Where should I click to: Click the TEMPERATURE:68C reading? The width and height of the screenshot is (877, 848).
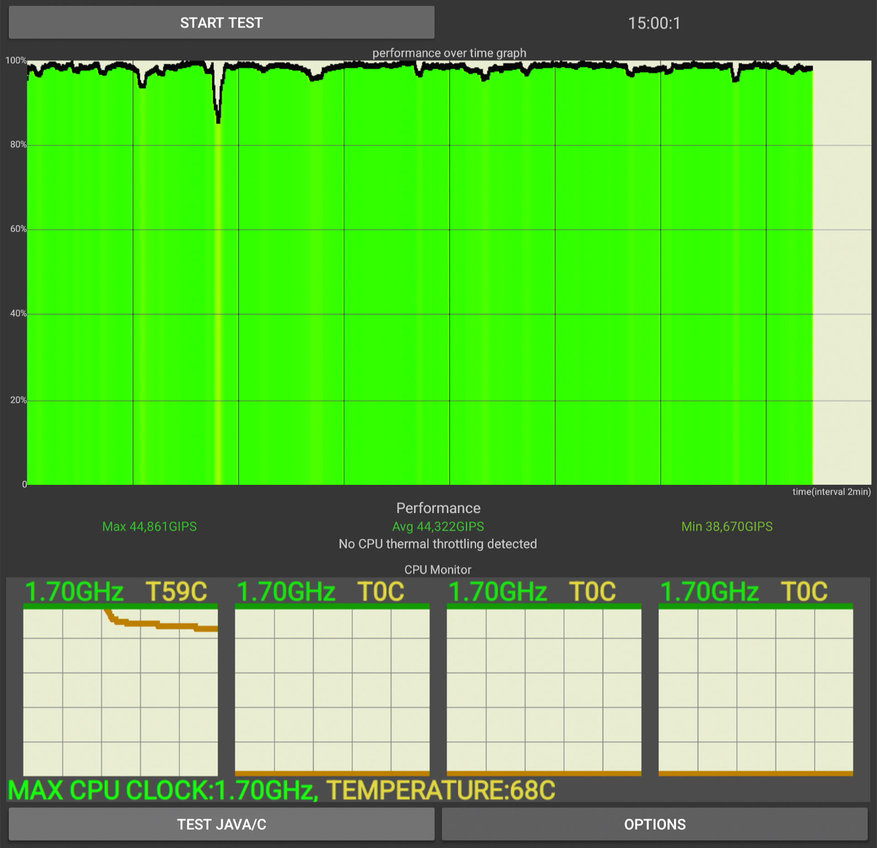441,790
